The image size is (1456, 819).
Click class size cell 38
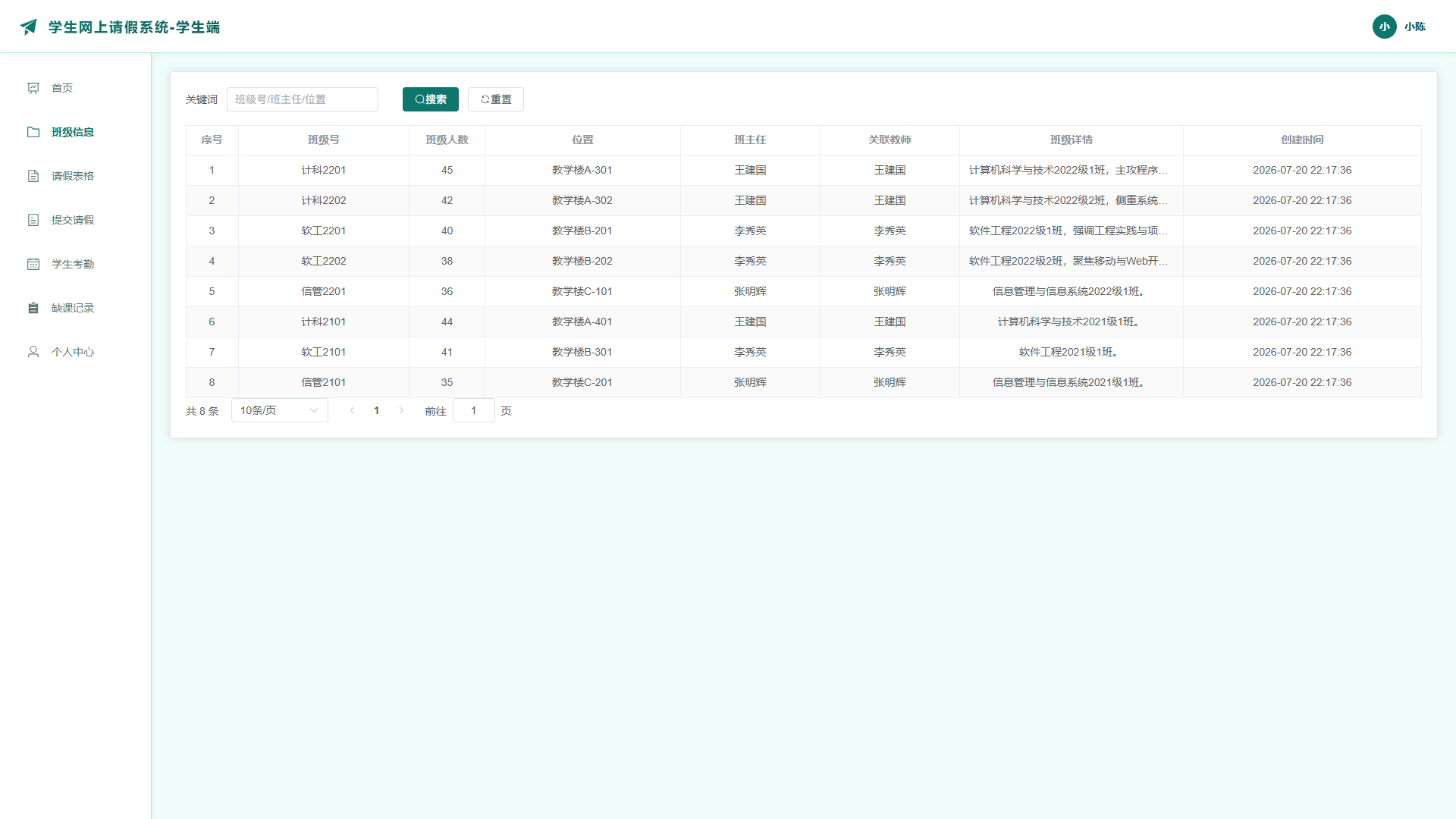447,261
